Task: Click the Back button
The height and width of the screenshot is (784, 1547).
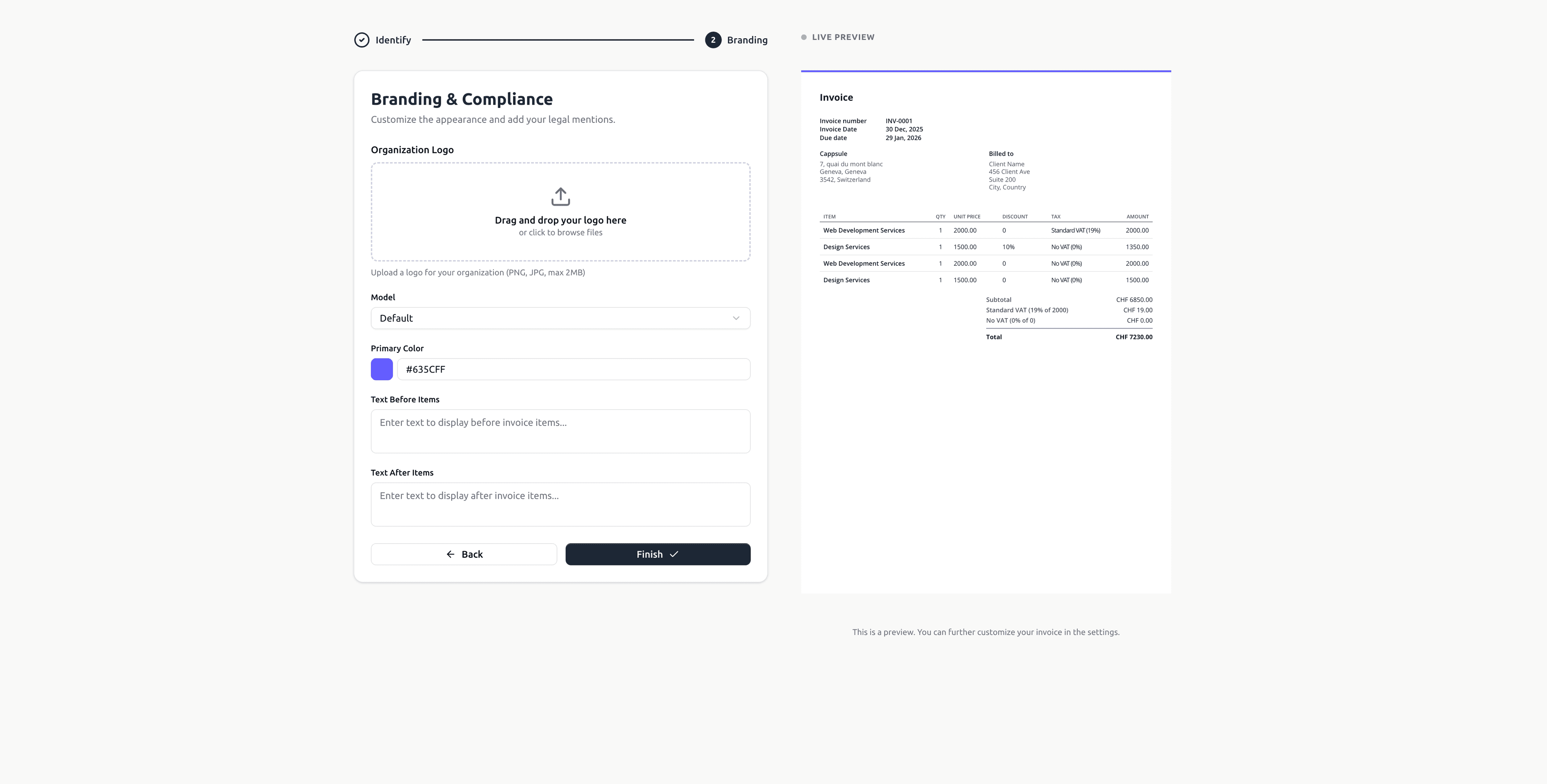Action: [x=464, y=554]
